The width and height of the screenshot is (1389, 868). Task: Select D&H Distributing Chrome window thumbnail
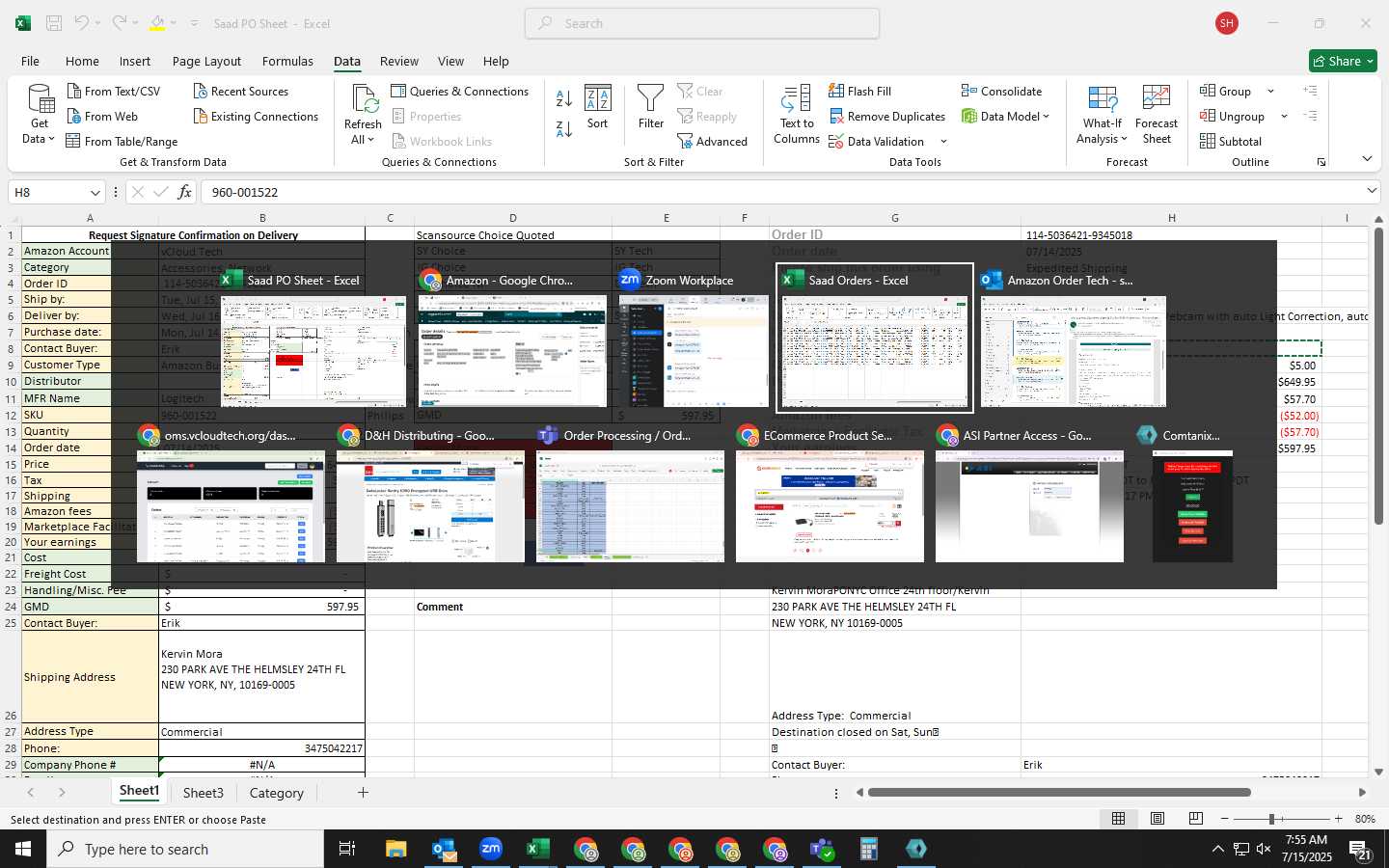(x=430, y=506)
